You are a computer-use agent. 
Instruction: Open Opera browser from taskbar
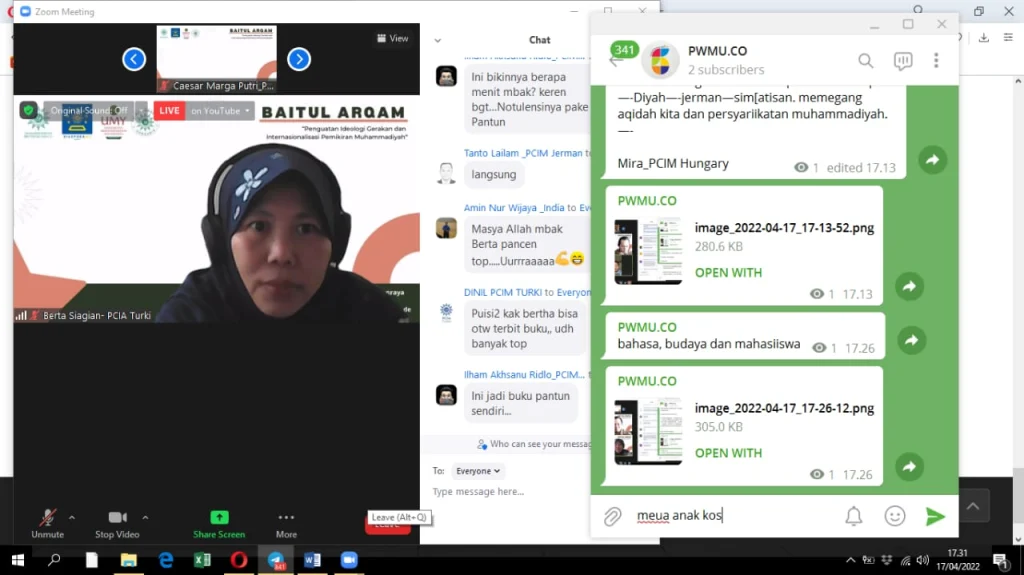point(239,560)
